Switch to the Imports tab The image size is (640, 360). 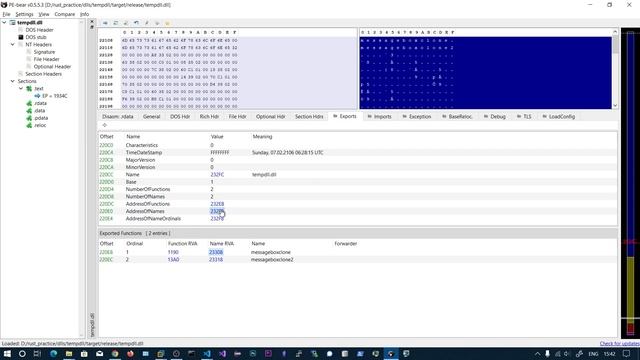pyautogui.click(x=379, y=116)
